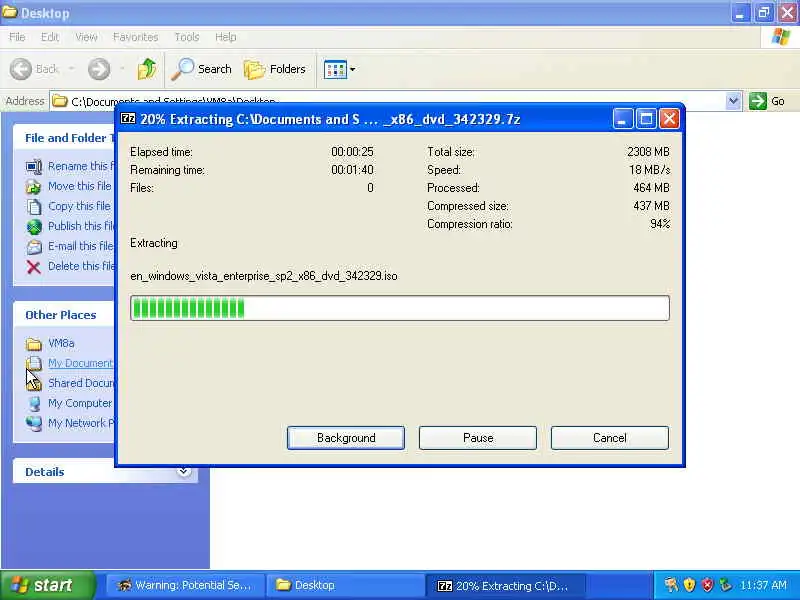Screen dimensions: 800x600
Task: Click the VM8a folder icon
Action: (34, 344)
